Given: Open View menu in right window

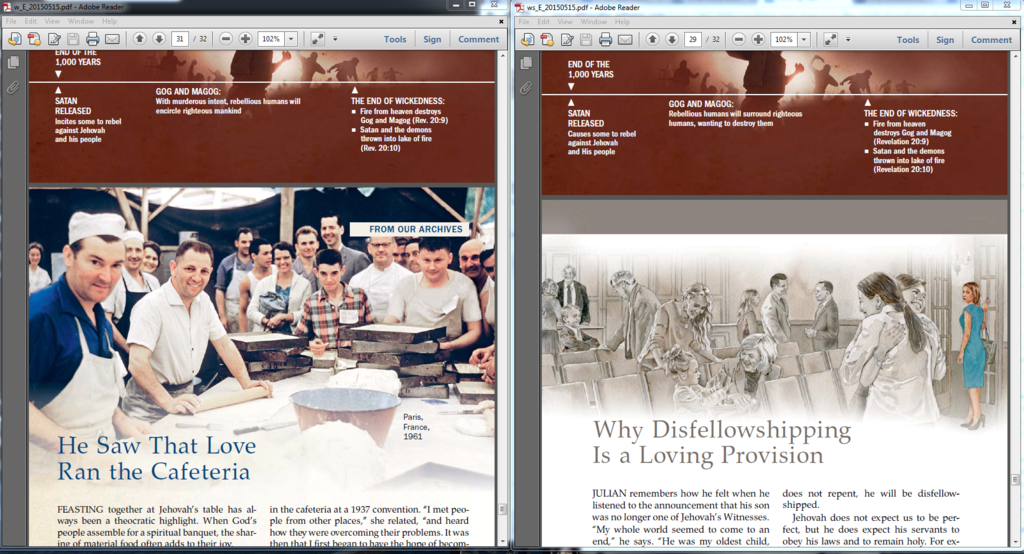Looking at the screenshot, I should coord(565,22).
